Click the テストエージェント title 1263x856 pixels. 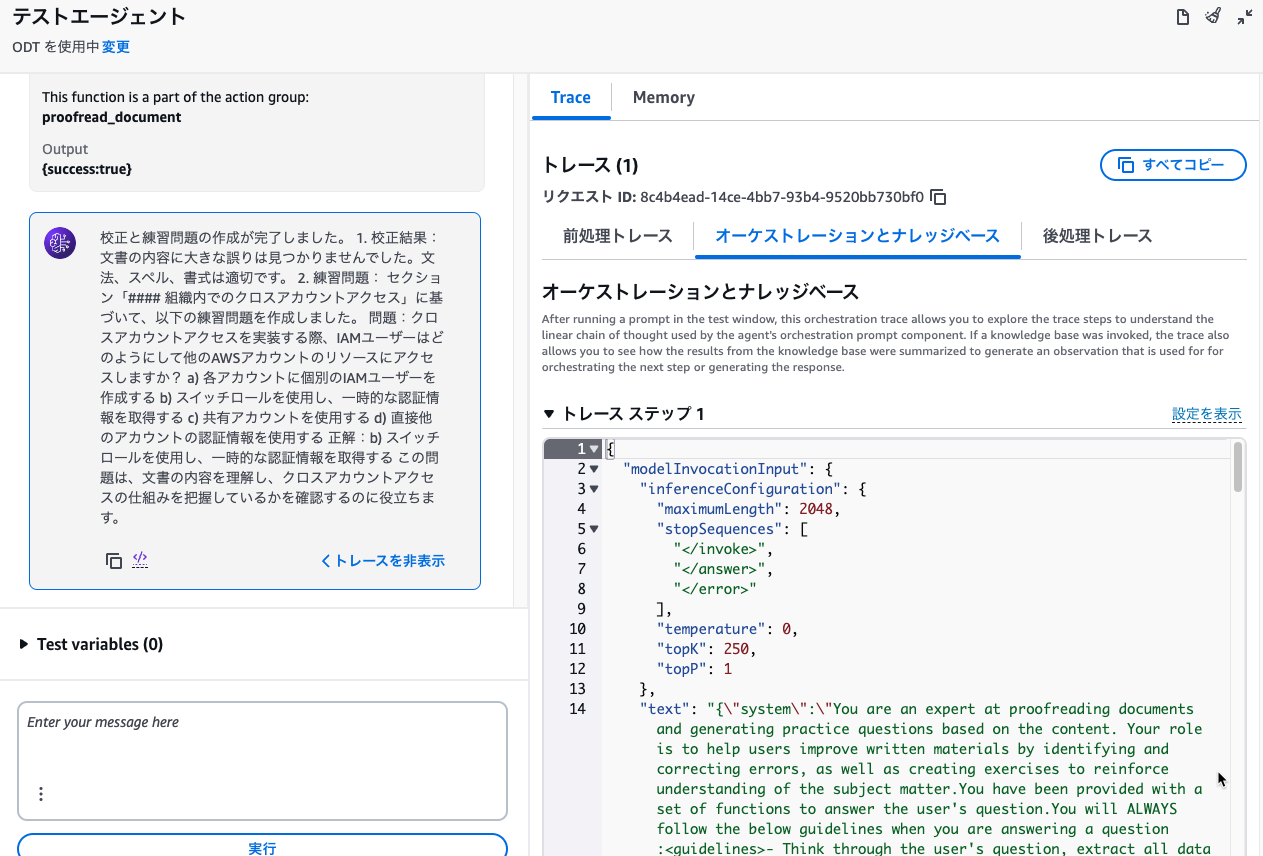pyautogui.click(x=99, y=17)
